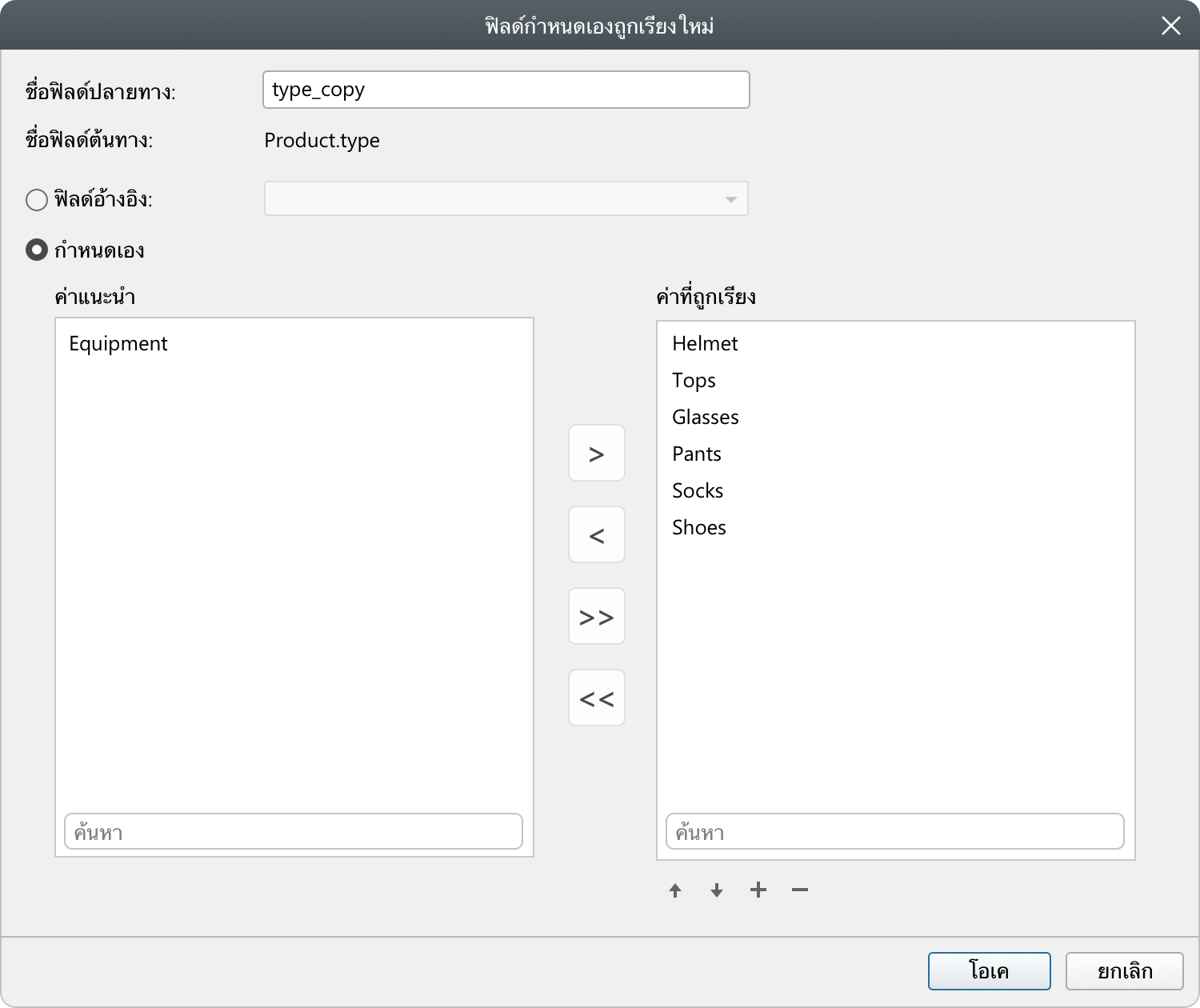Choose Shoes from the sorted values
1200x1008 pixels.
click(x=699, y=528)
